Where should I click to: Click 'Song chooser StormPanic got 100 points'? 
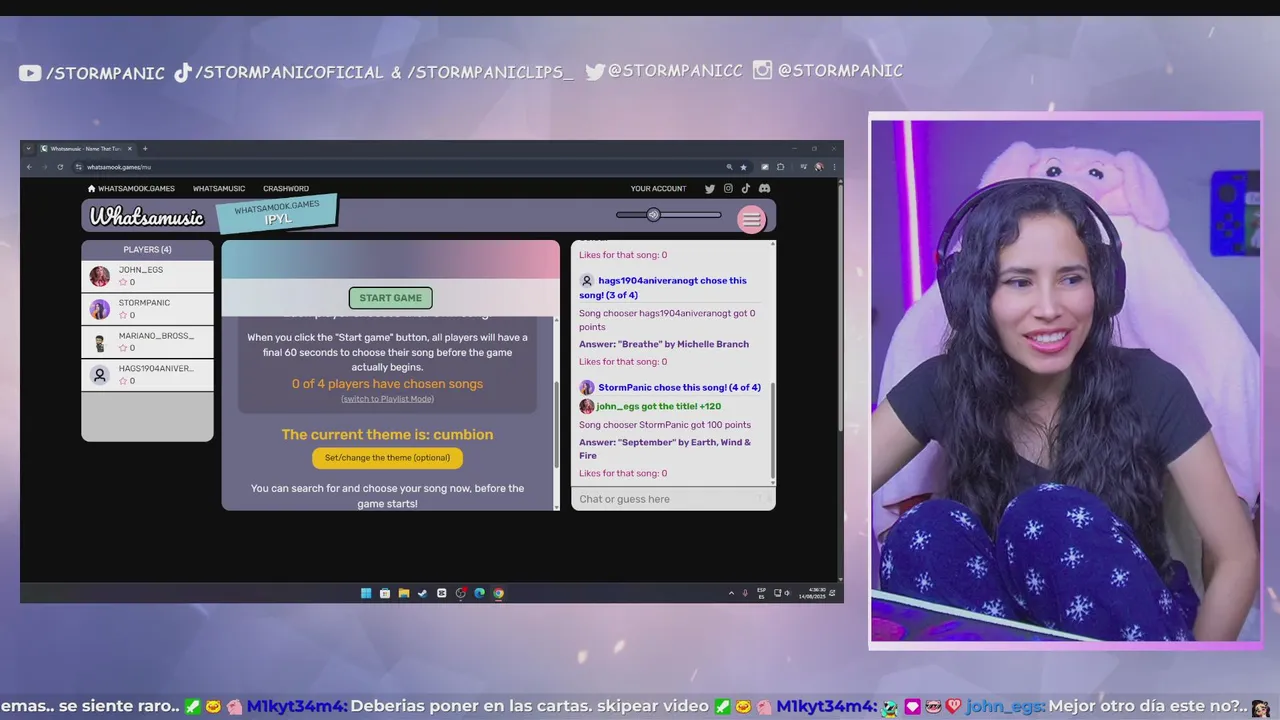(x=665, y=425)
